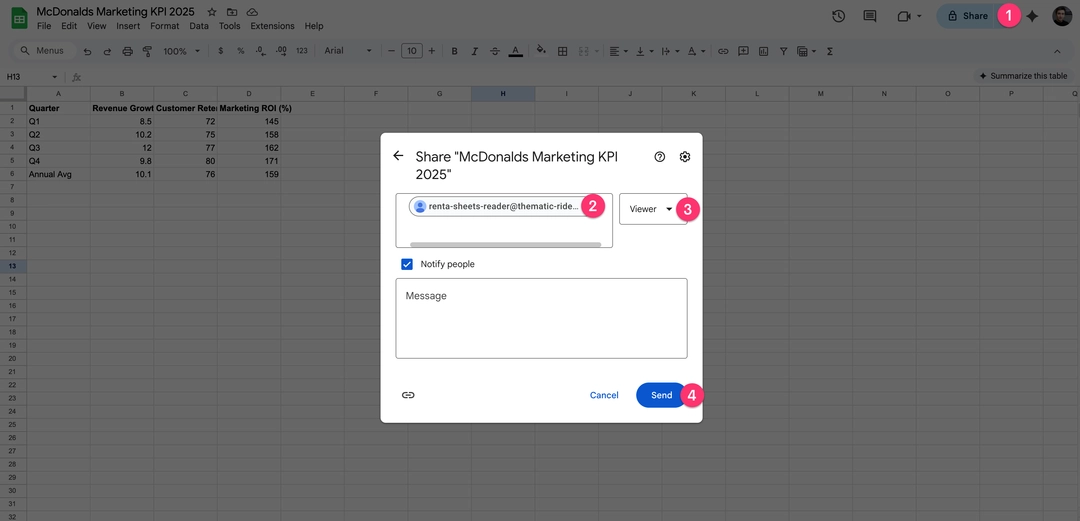Open the Extensions menu
The image size is (1080, 521).
pos(272,26)
